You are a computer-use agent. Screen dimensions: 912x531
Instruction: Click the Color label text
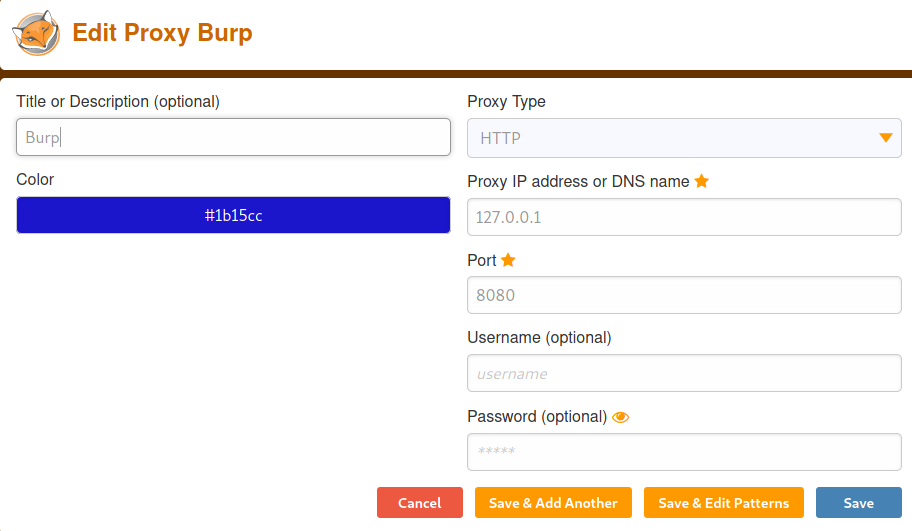tap(35, 179)
